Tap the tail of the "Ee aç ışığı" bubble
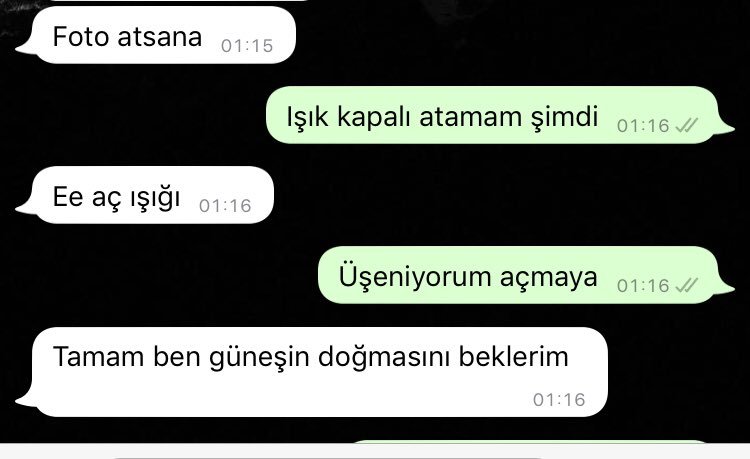The width and height of the screenshot is (750, 459). coord(25,208)
